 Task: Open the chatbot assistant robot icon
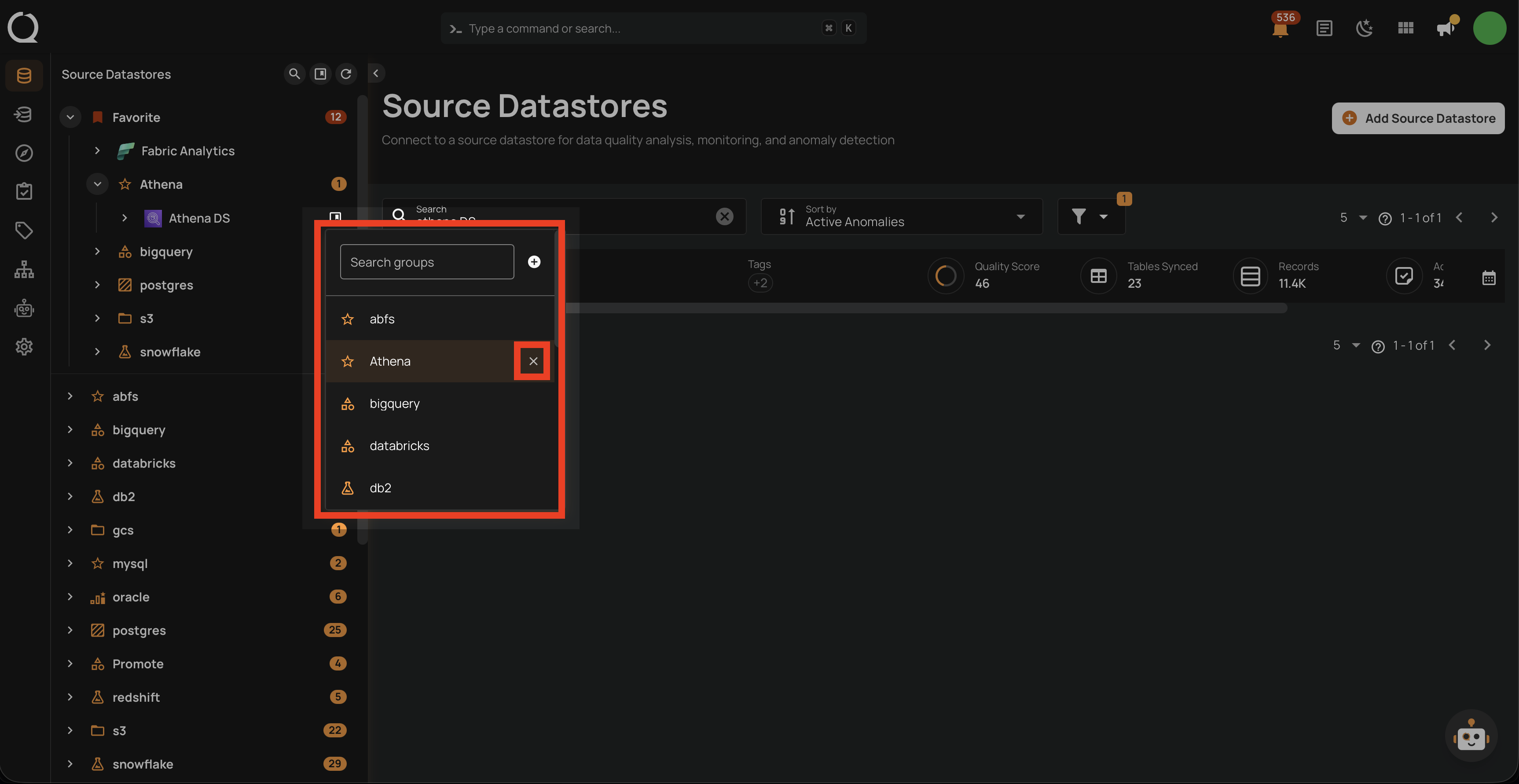[1471, 737]
